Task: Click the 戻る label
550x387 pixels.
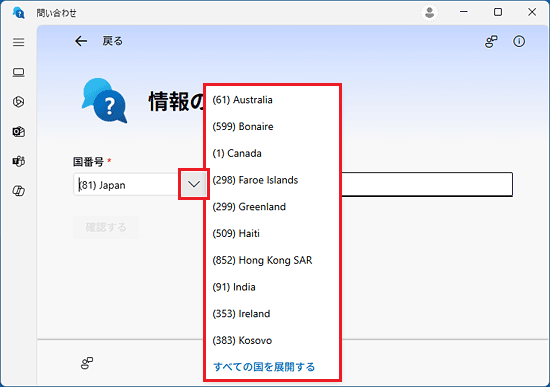Action: click(x=113, y=41)
